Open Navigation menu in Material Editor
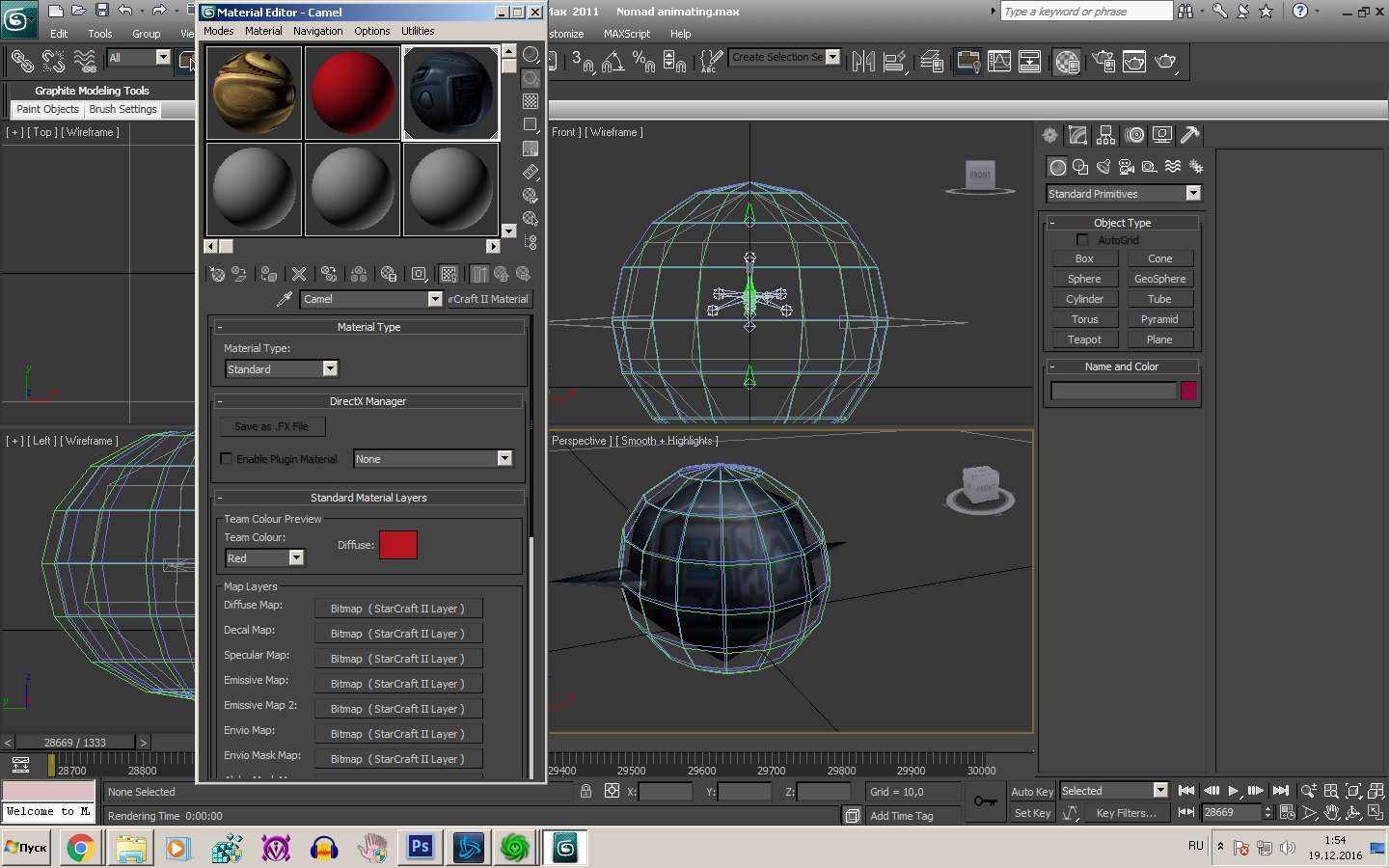Screen dimensions: 1389x868 [x=318, y=31]
